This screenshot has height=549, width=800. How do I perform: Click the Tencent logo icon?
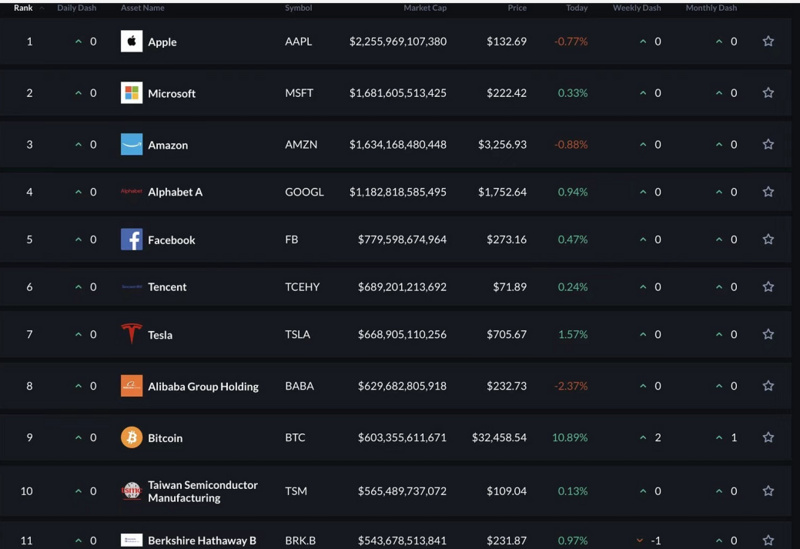[x=132, y=287]
